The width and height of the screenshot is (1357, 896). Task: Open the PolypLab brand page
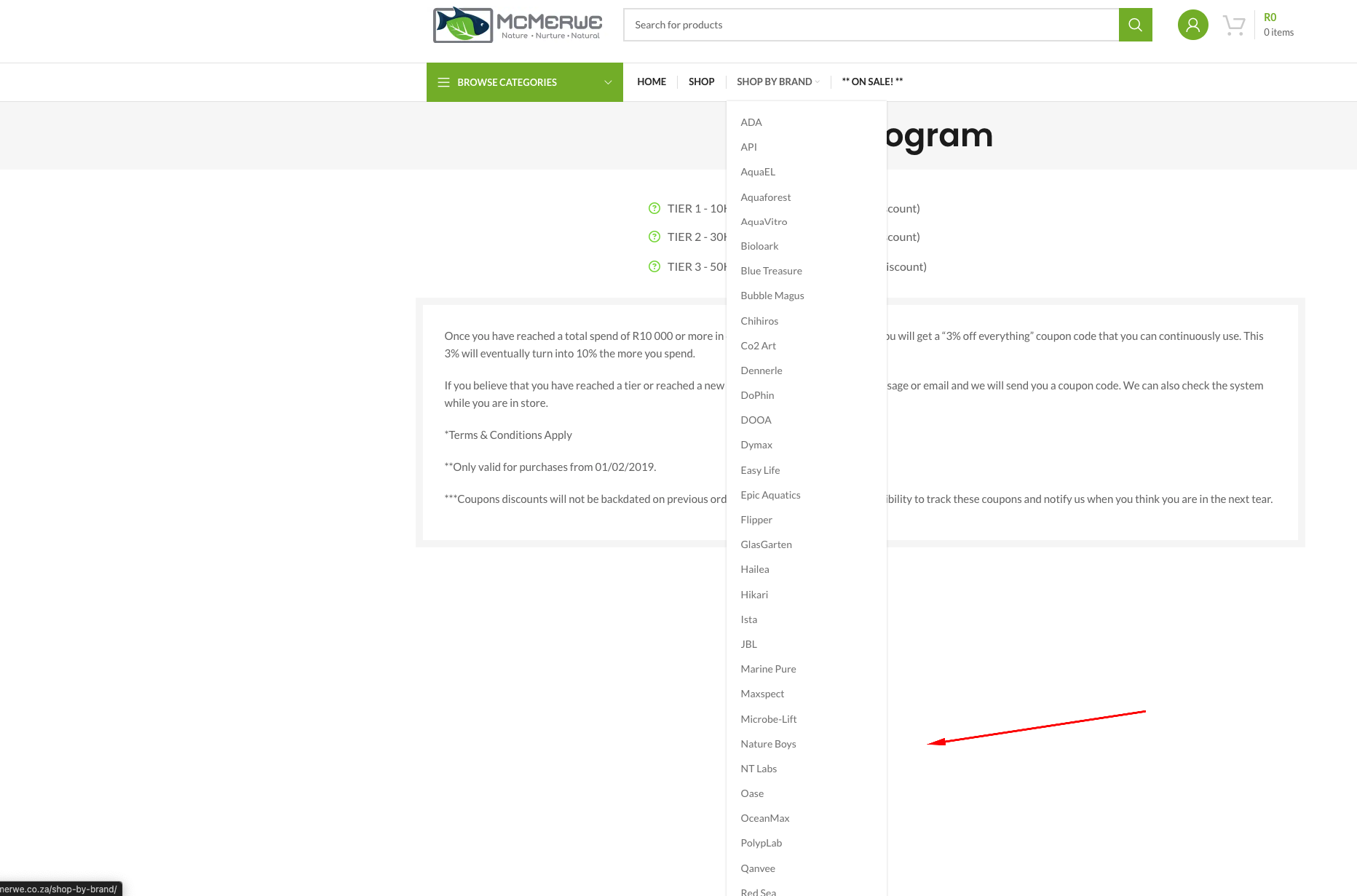(761, 843)
